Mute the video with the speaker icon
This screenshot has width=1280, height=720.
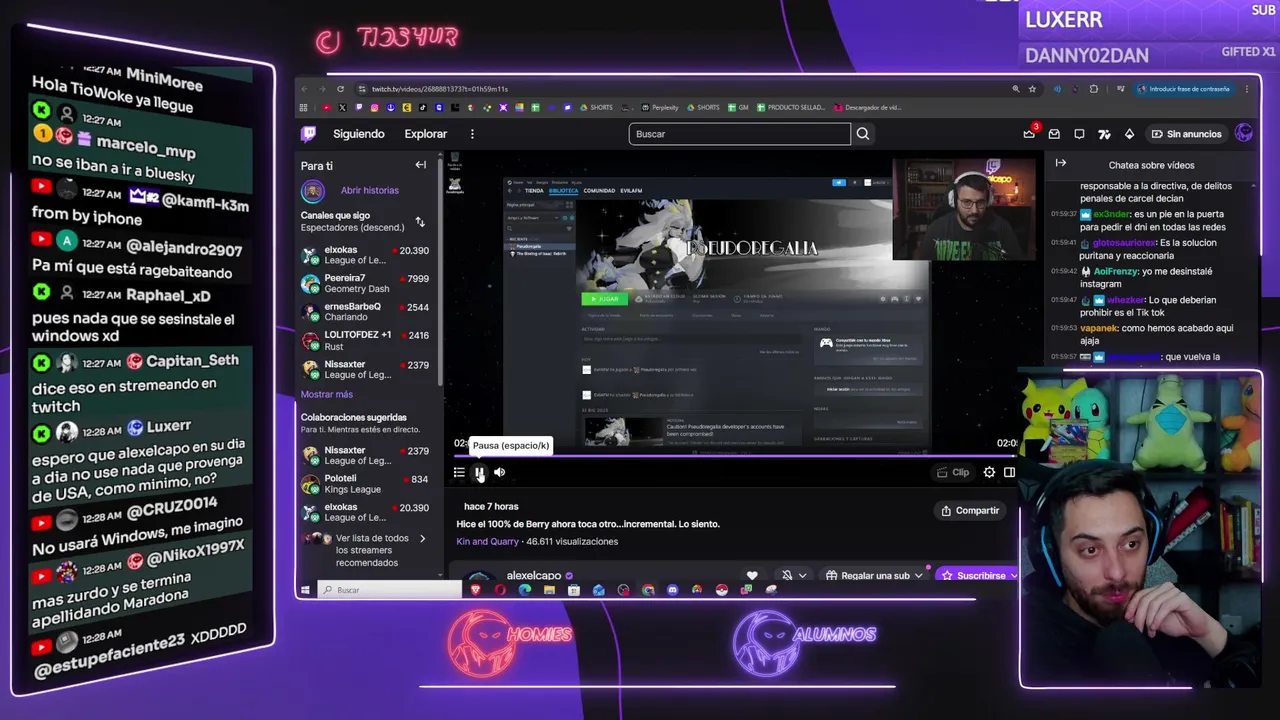[499, 473]
